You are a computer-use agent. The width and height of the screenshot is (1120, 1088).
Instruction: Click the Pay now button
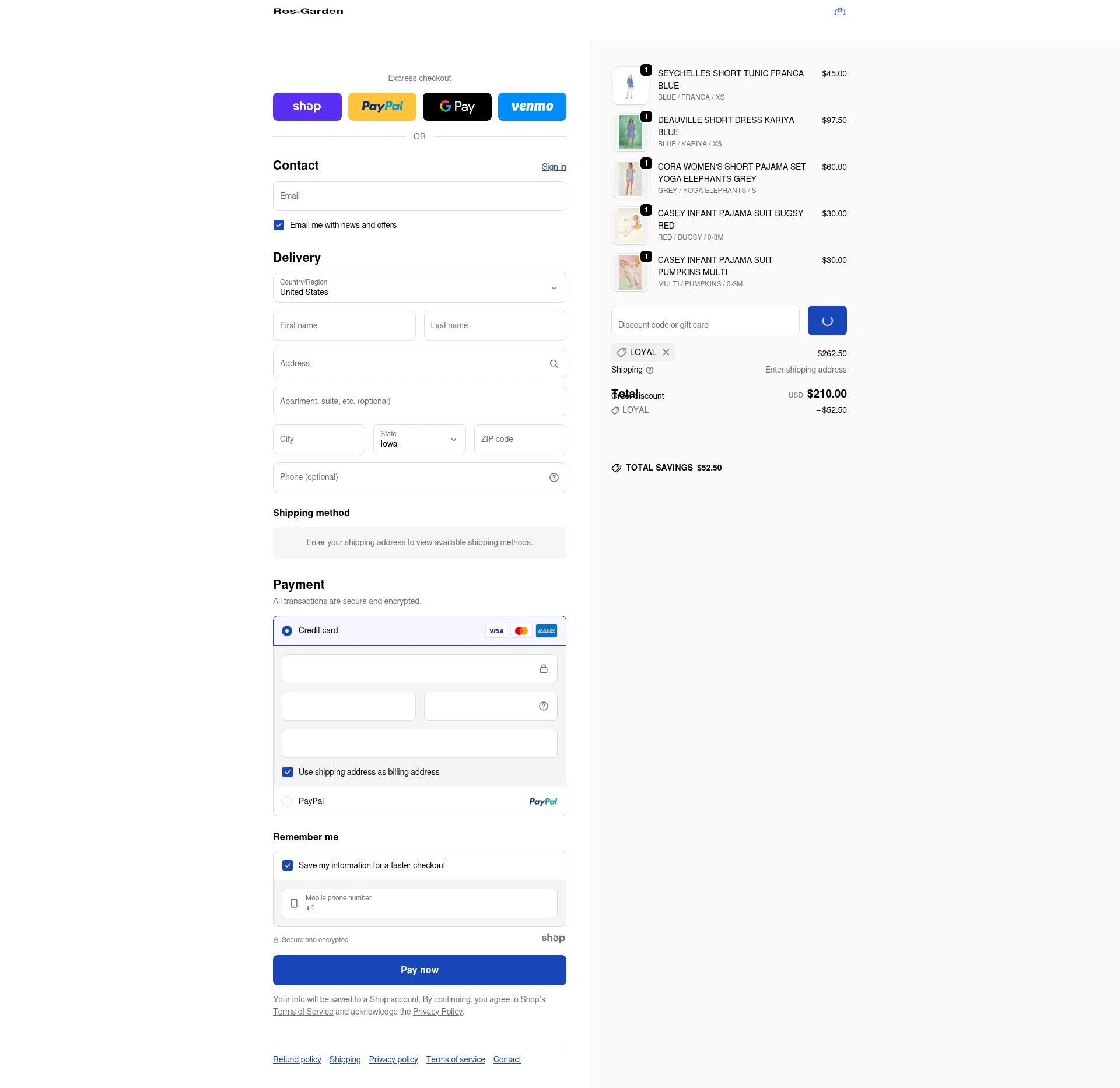point(419,970)
